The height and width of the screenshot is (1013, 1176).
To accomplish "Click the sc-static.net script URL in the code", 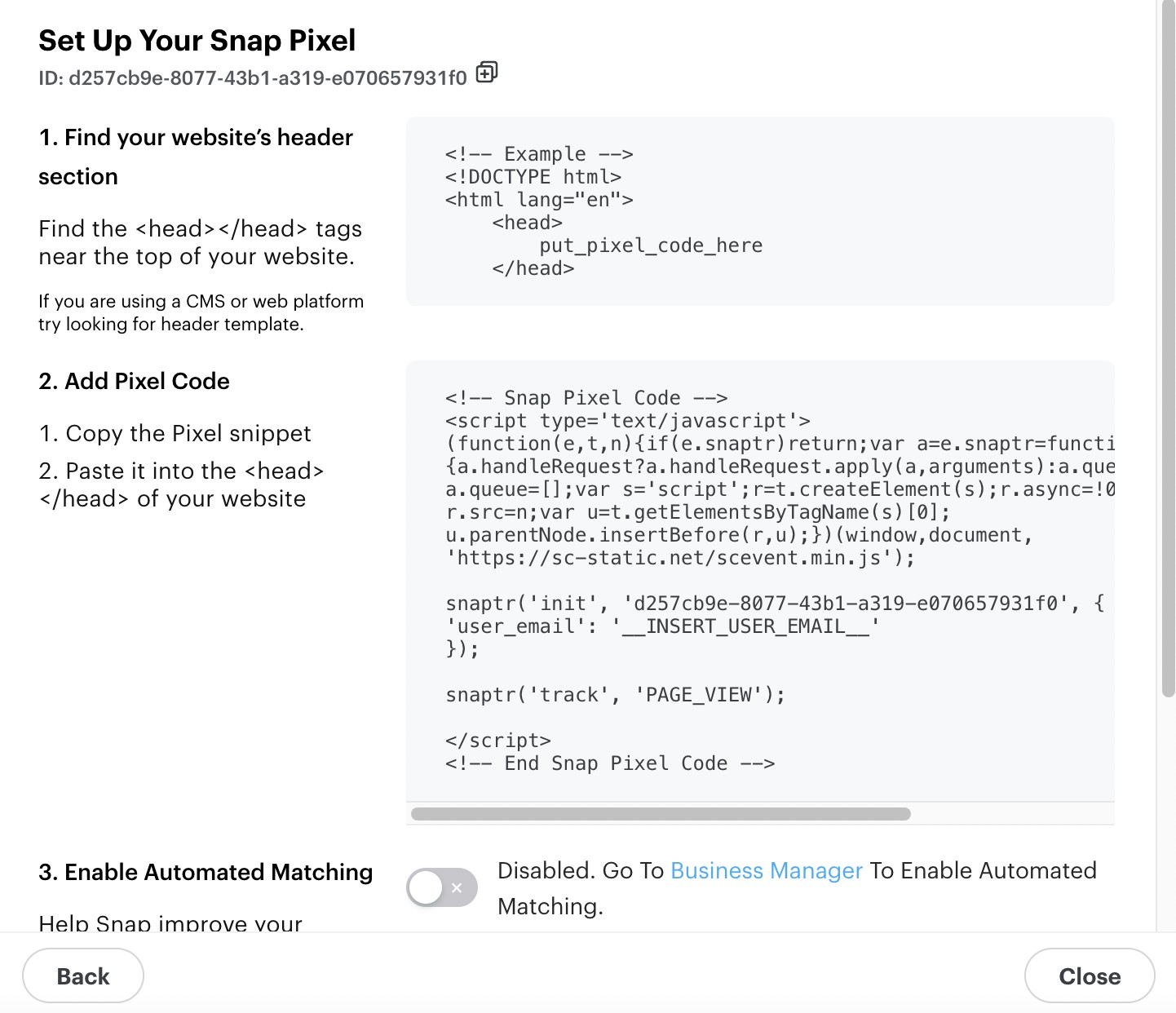I will (669, 558).
